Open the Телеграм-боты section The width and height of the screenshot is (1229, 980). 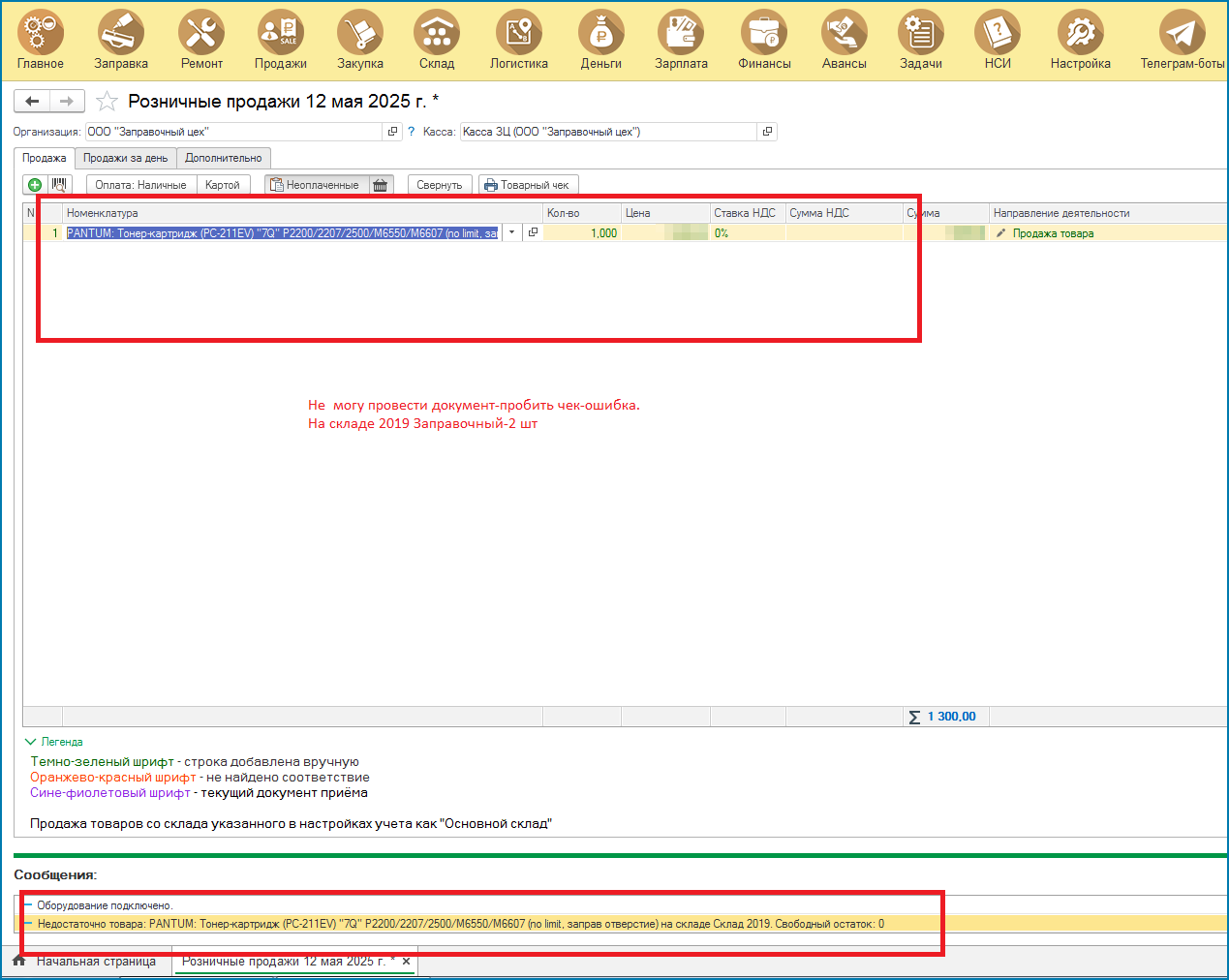[x=1182, y=41]
